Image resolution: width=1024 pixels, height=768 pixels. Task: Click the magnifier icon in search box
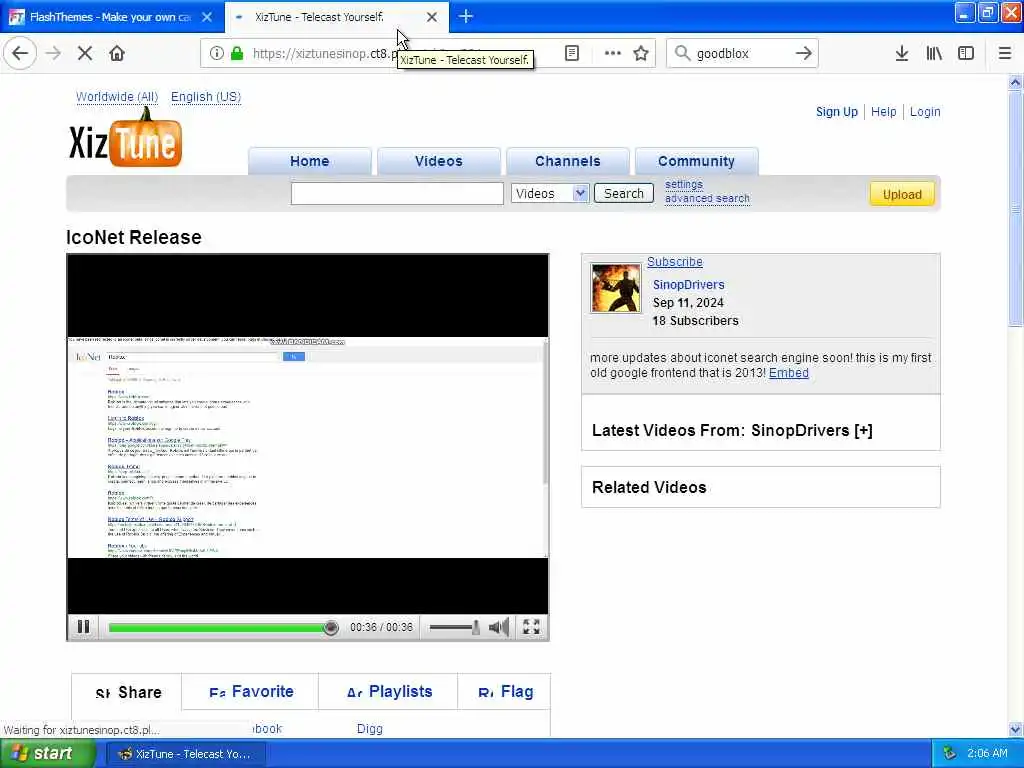(682, 54)
